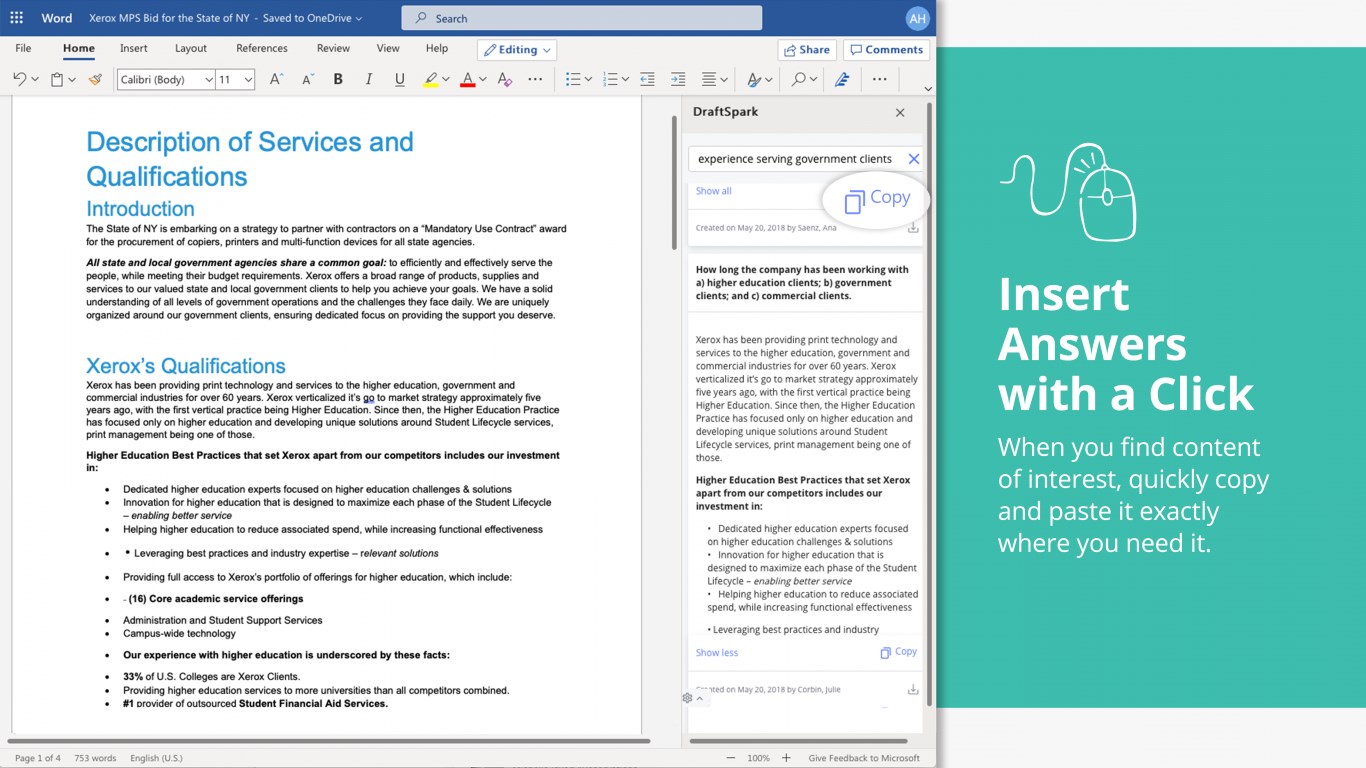This screenshot has height=768, width=1366.
Task: Click the Find magnifier icon
Action: 799,79
